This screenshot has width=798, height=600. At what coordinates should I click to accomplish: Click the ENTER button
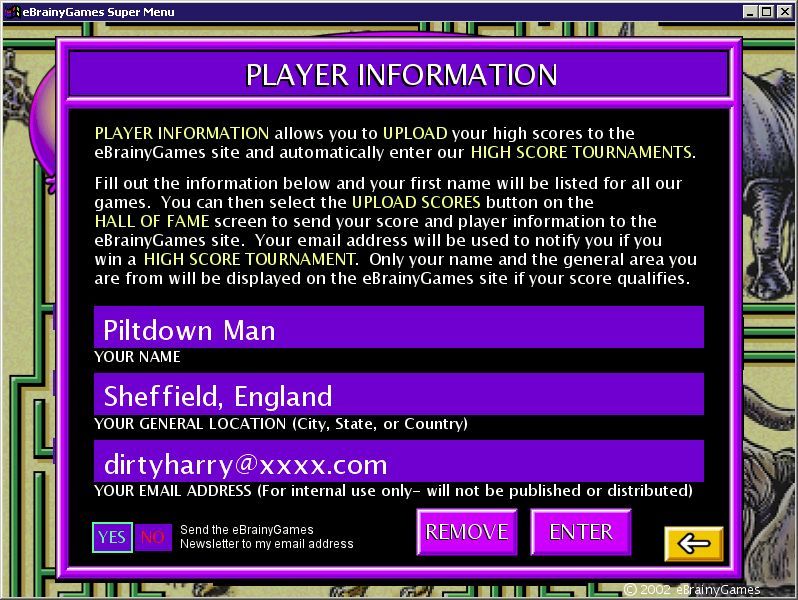point(581,532)
